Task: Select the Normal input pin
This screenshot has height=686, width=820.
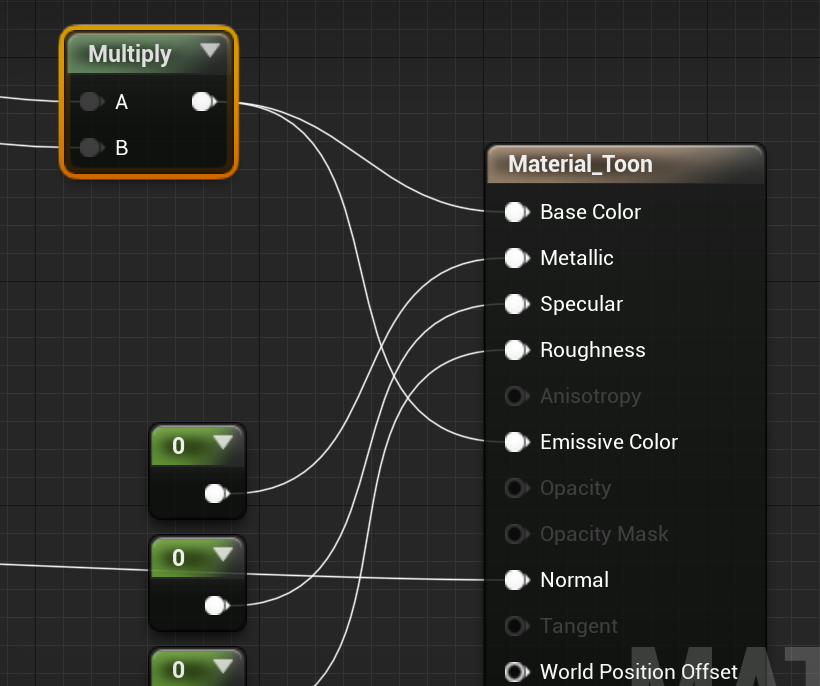Action: [x=517, y=580]
